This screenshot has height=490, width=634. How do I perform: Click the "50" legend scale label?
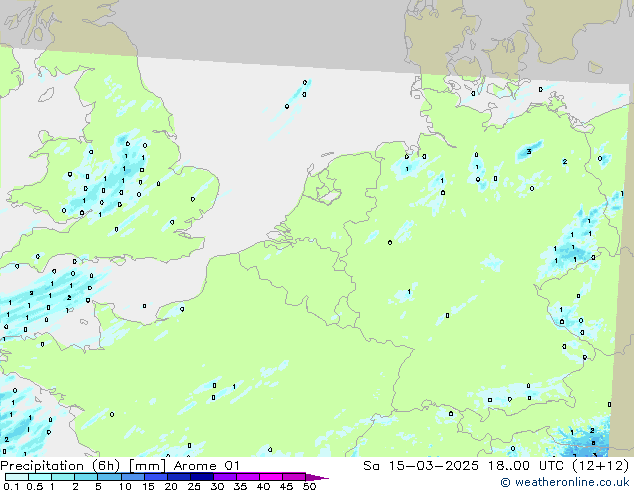click(310, 486)
